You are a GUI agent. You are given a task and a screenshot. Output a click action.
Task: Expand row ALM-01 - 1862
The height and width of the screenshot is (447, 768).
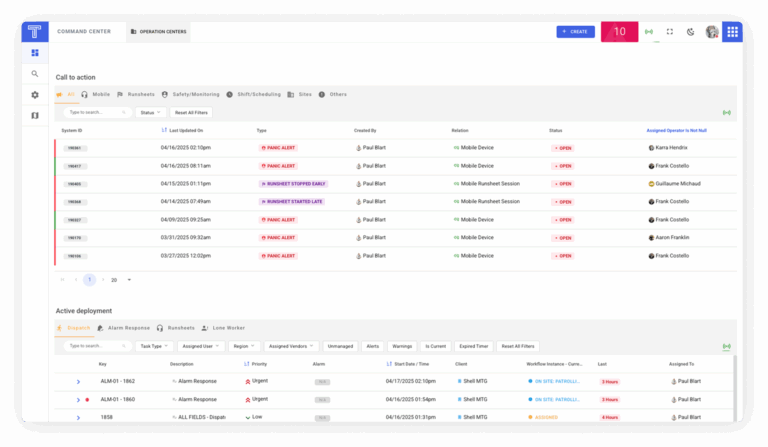click(78, 381)
